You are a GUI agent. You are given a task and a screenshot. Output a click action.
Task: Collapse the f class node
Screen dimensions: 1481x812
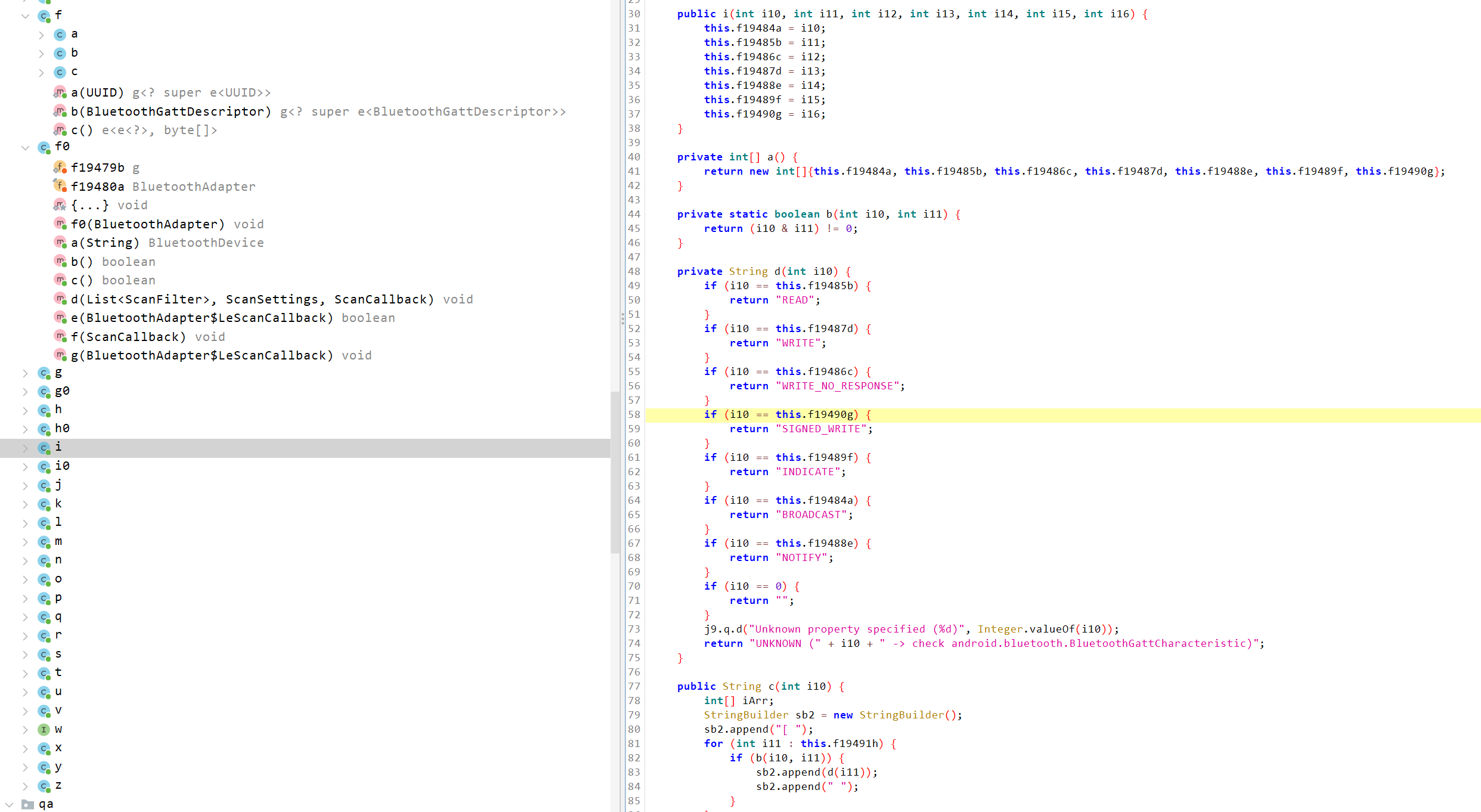coord(25,15)
